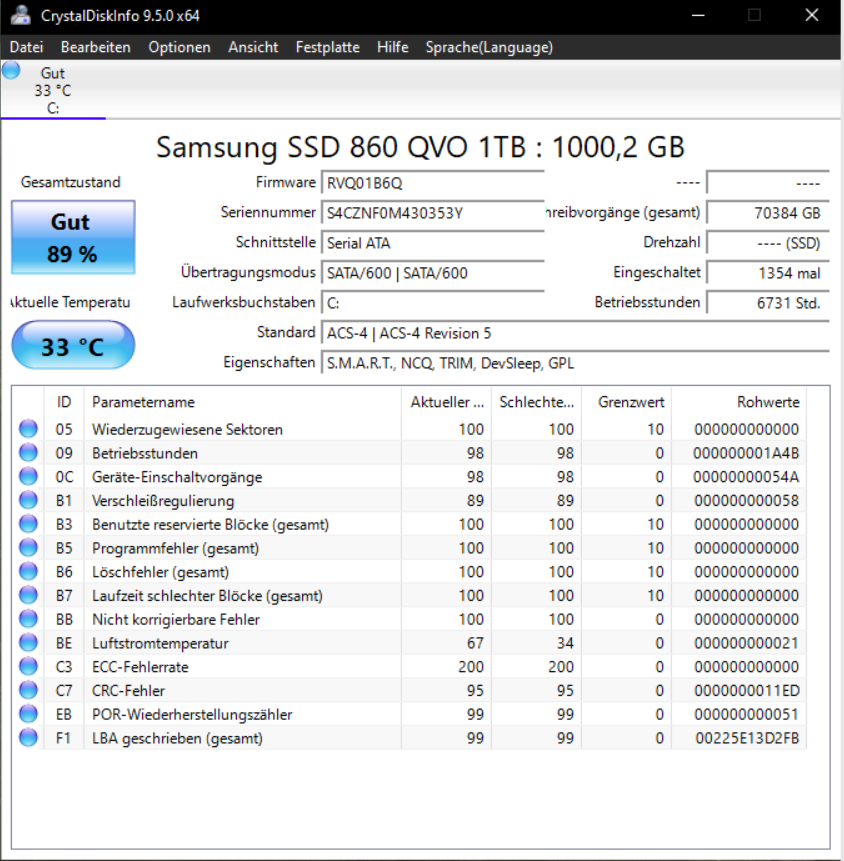Open the Optionen menu
844x861 pixels.
click(180, 47)
